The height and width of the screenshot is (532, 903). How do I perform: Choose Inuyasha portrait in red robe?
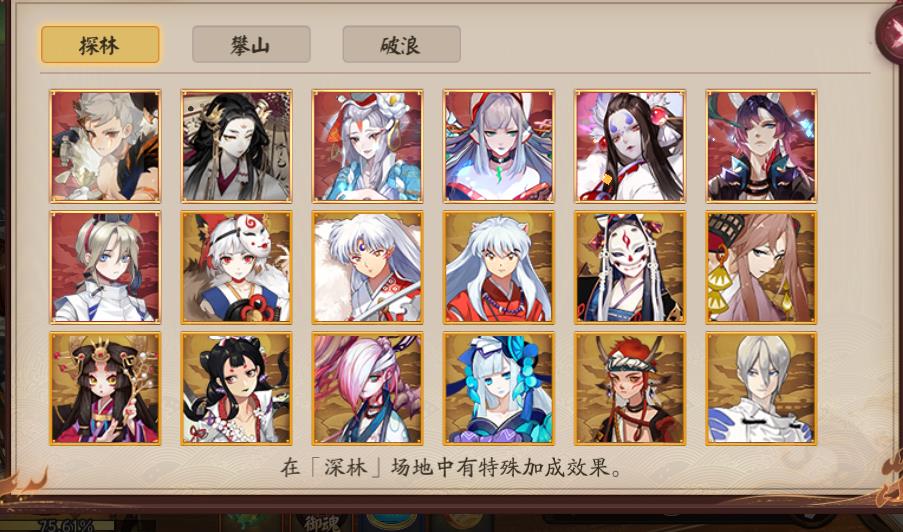pyautogui.click(x=499, y=267)
